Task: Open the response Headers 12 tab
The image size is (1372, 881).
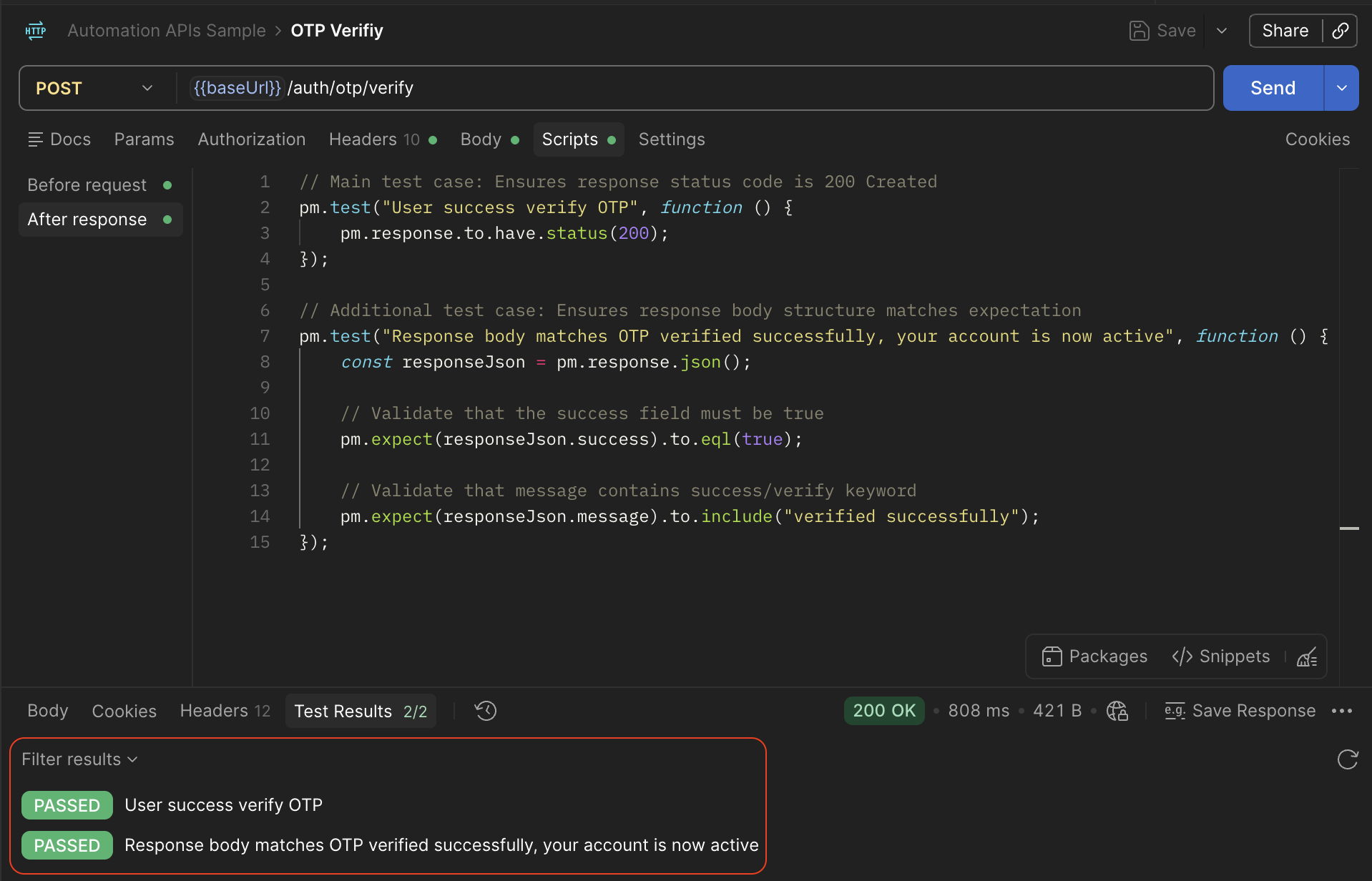Action: point(225,711)
